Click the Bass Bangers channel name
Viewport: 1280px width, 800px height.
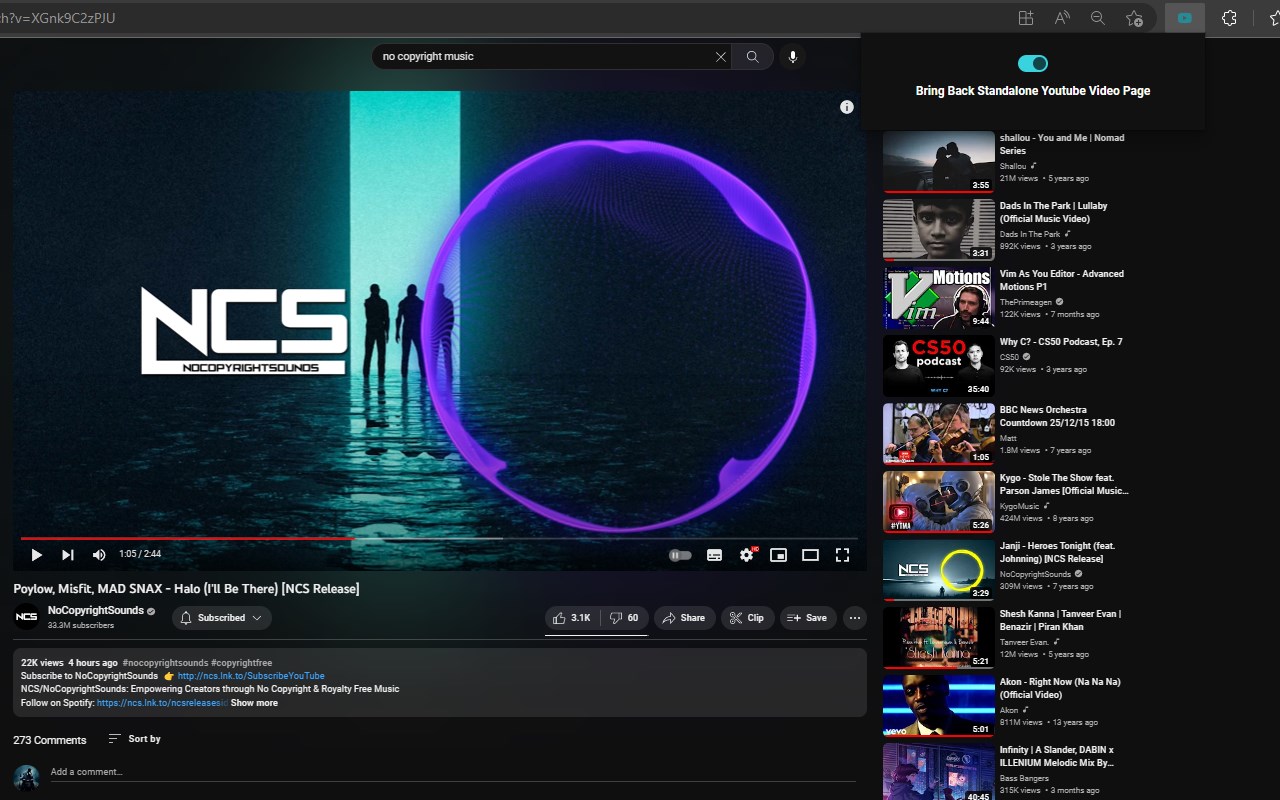click(1025, 778)
